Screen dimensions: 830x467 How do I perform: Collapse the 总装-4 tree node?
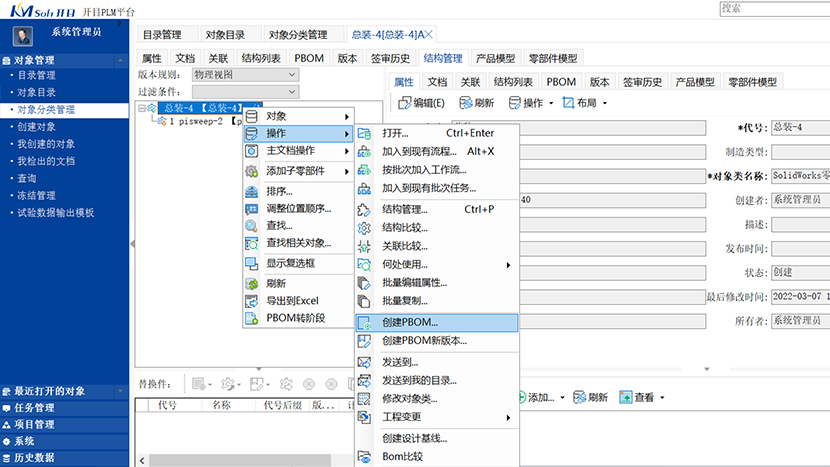(x=141, y=108)
